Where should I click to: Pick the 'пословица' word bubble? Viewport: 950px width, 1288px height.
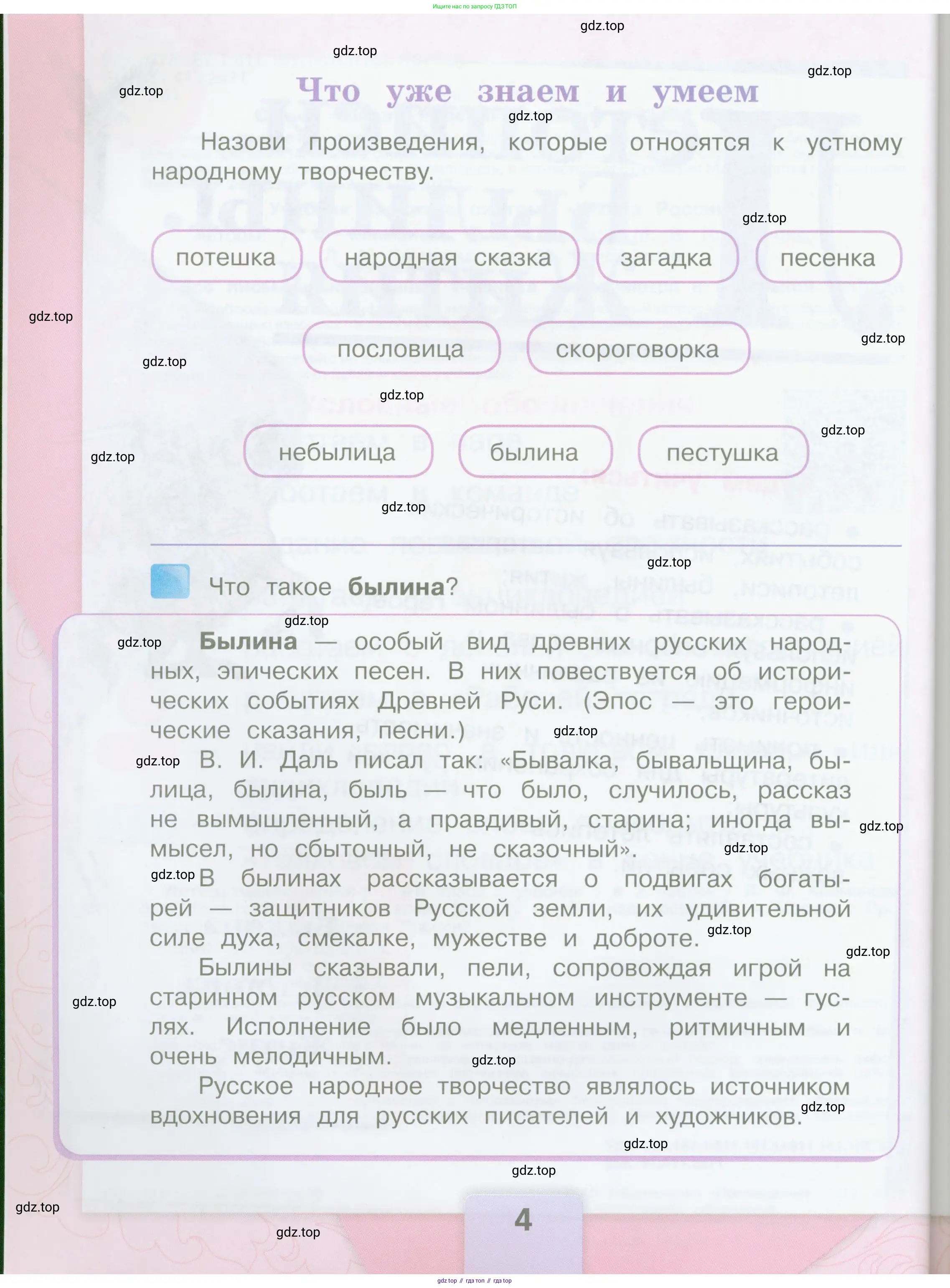coord(401,348)
